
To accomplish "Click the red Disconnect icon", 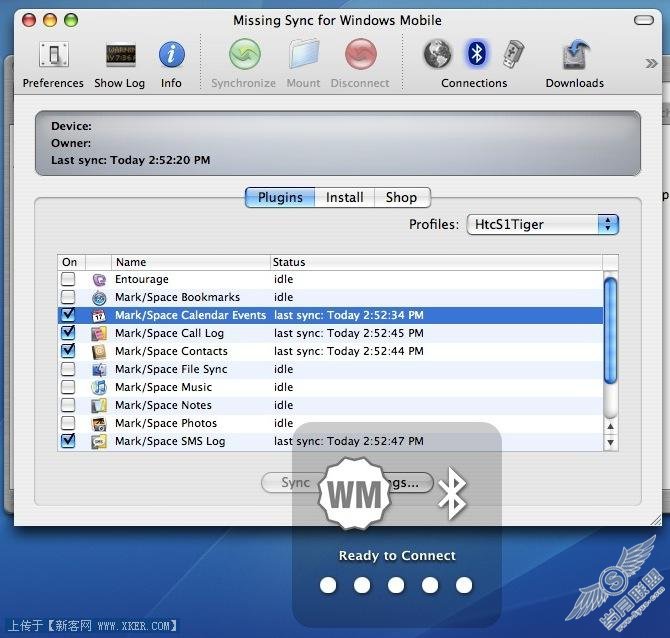I will coord(361,54).
